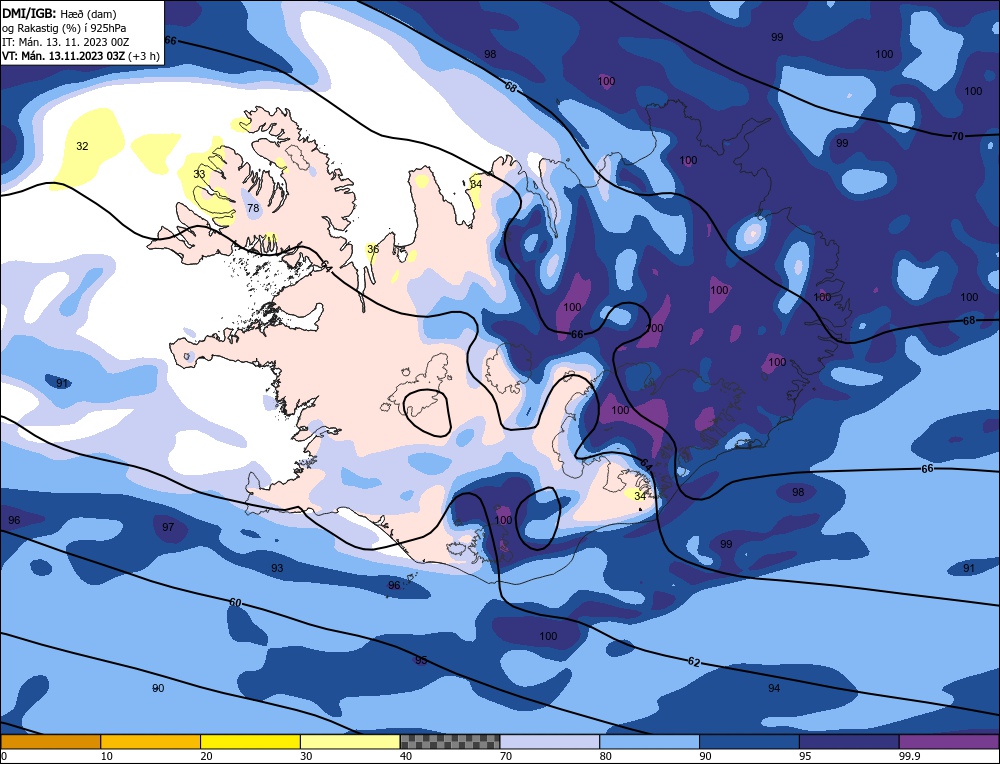Click the bright yellow 20–30 legend swatch
The width and height of the screenshot is (1000, 764).
(250, 742)
